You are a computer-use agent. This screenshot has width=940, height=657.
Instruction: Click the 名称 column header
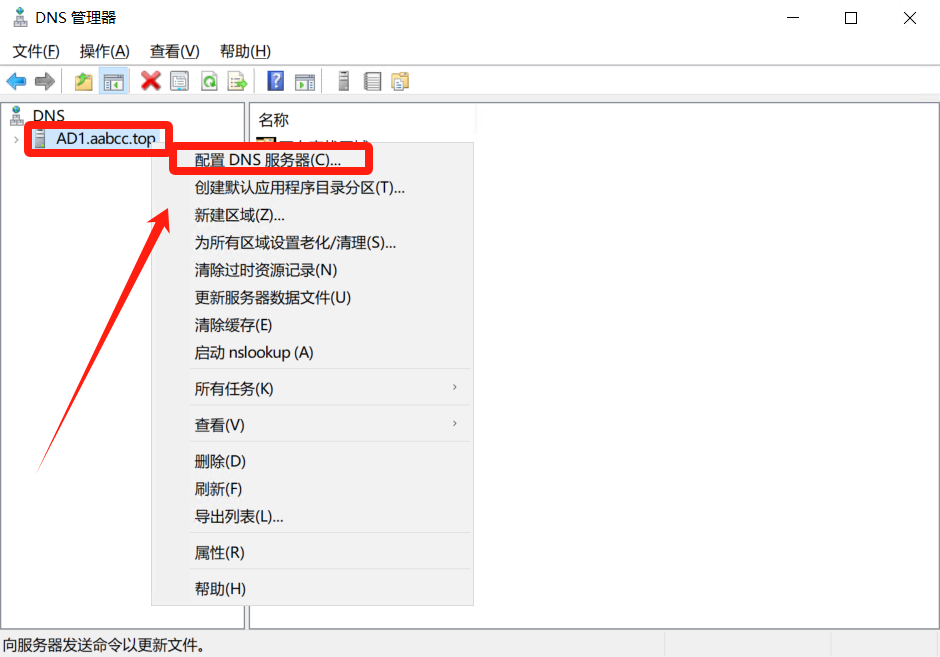(x=274, y=119)
